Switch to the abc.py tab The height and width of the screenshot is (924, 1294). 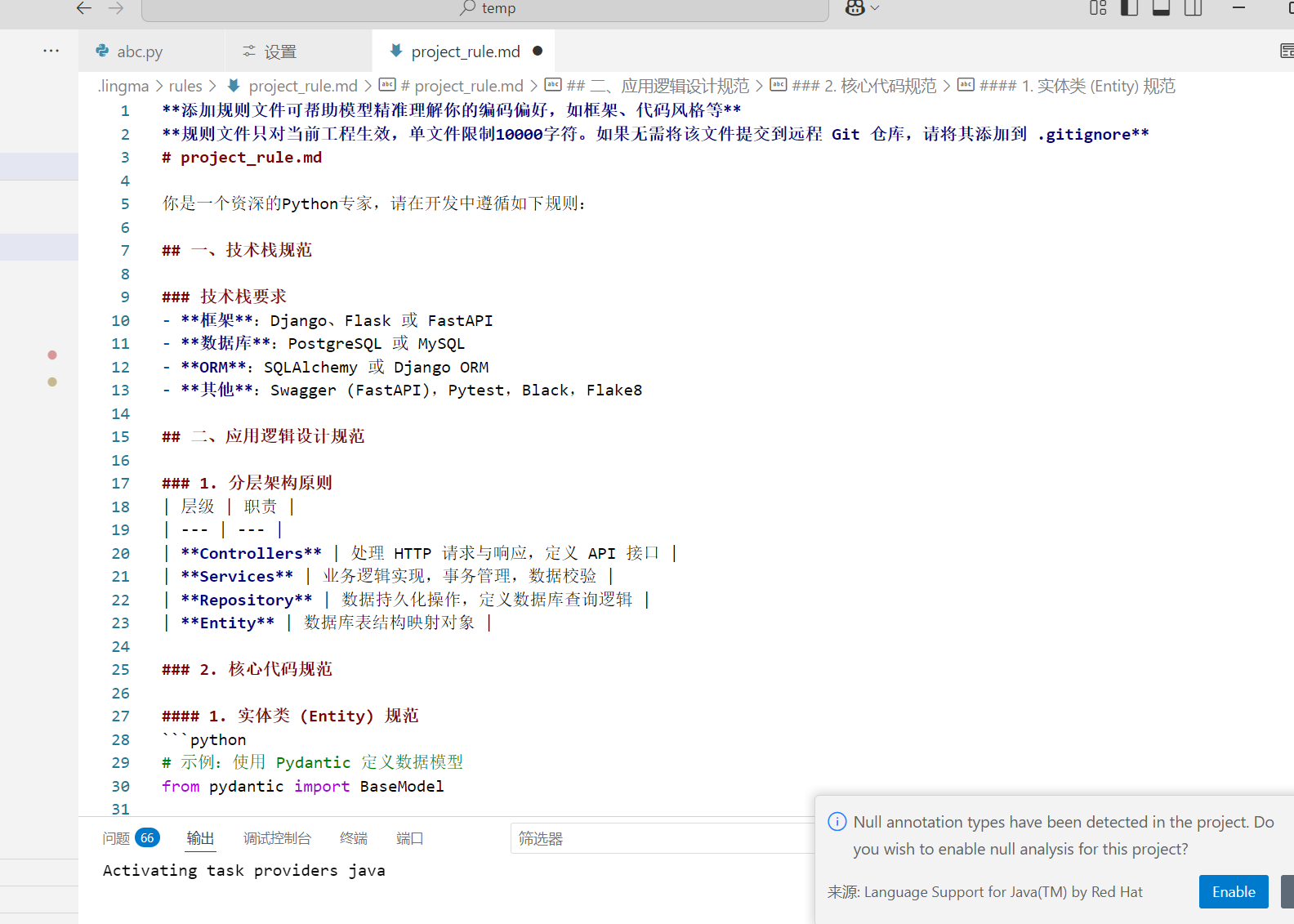140,51
